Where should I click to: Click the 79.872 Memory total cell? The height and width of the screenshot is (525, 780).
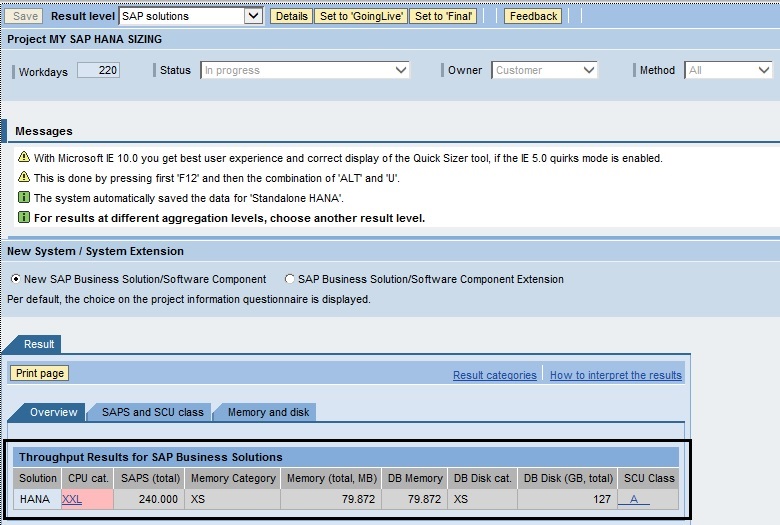pyautogui.click(x=331, y=499)
